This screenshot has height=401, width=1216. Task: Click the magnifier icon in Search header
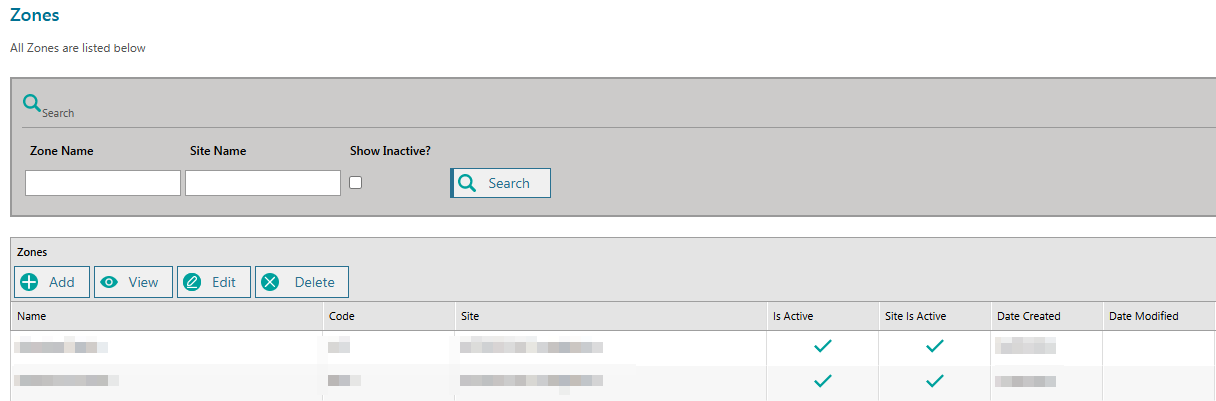click(32, 103)
